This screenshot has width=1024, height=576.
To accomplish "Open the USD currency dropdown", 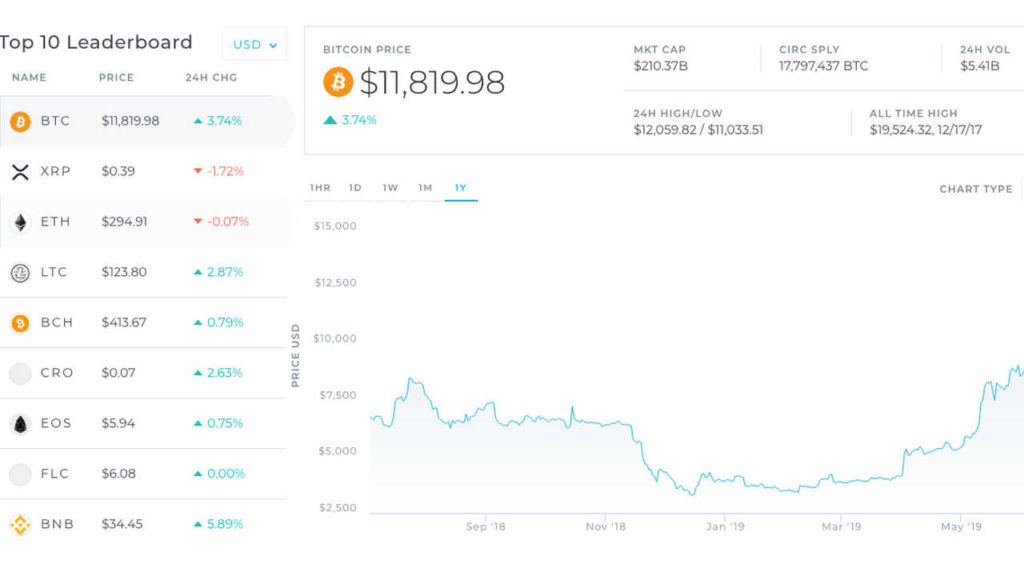I will coord(254,44).
